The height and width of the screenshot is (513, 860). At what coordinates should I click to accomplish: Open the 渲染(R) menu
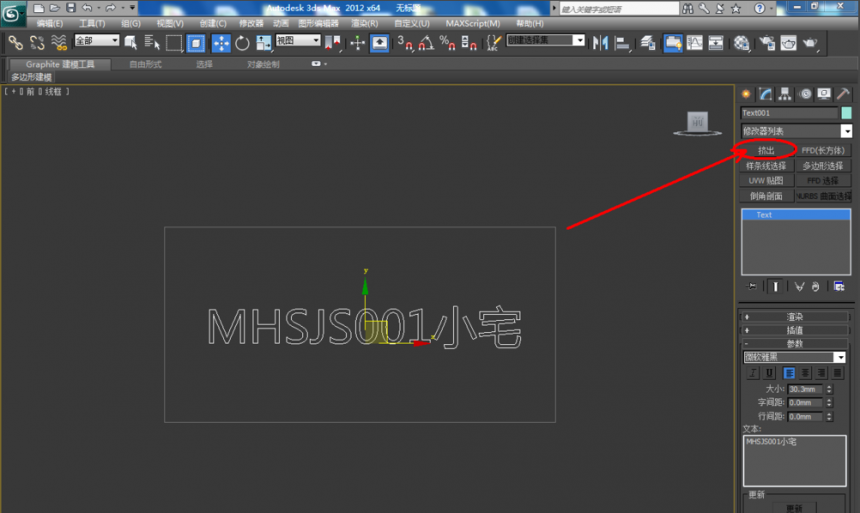pos(364,24)
